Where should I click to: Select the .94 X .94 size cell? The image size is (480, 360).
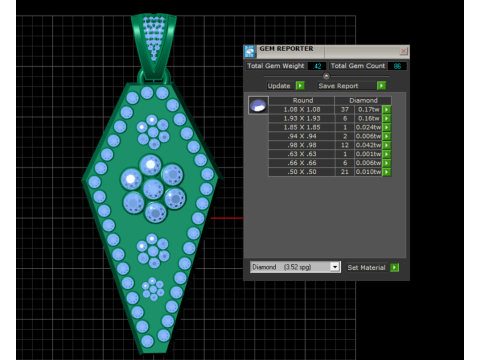point(302,136)
